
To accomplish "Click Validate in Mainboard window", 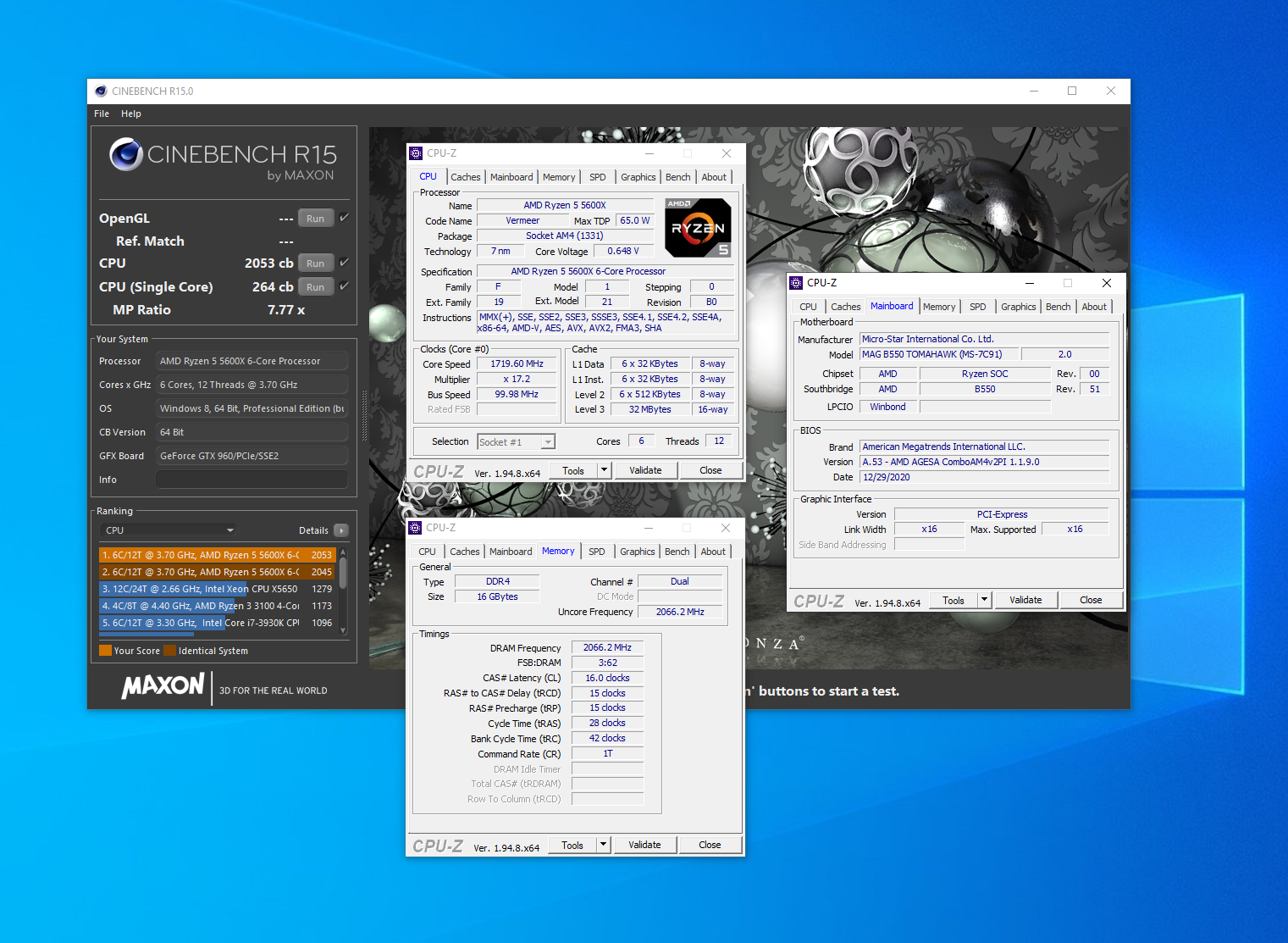I will [x=1025, y=600].
